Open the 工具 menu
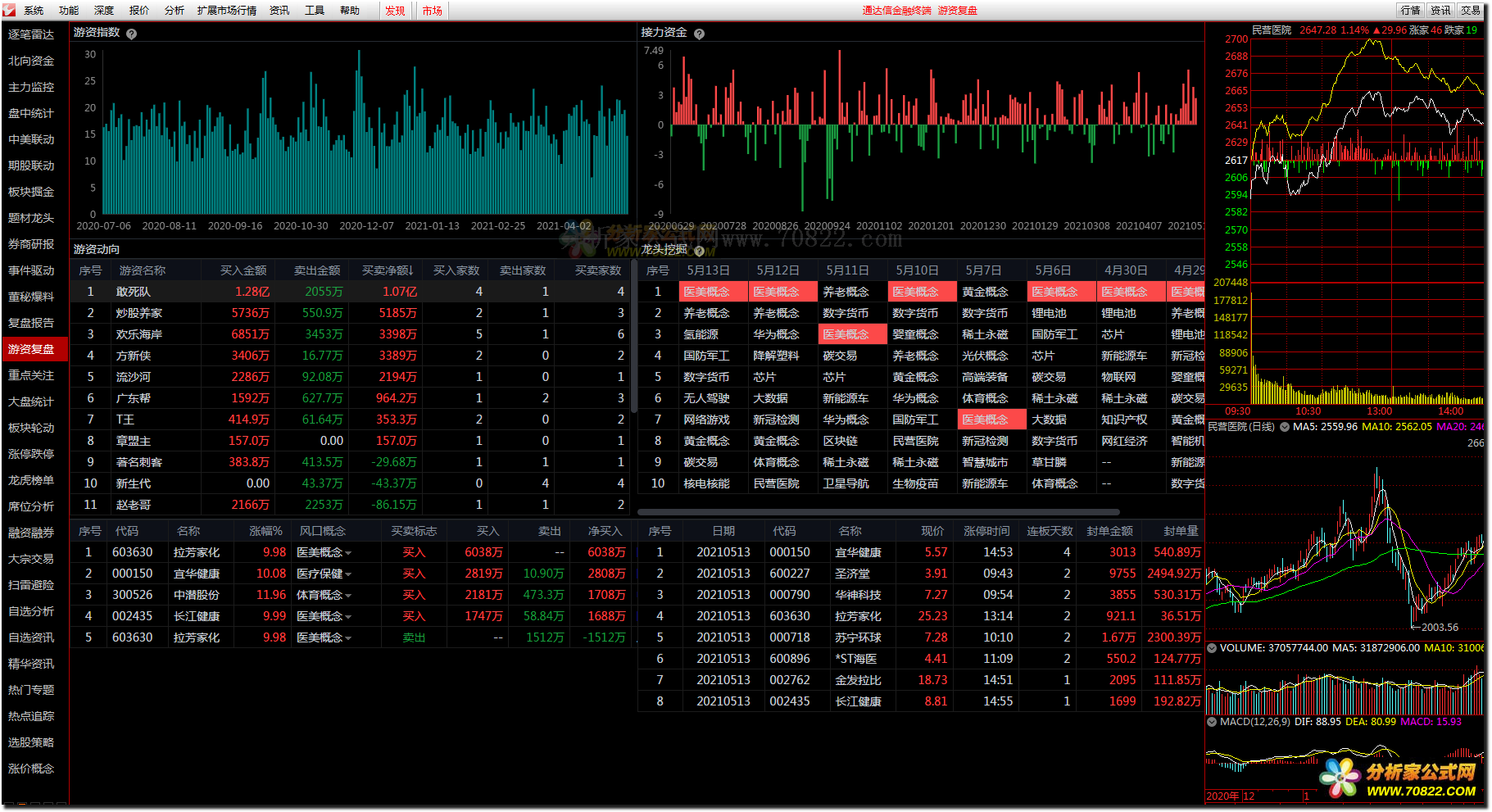The width and height of the screenshot is (1492, 812). click(315, 11)
